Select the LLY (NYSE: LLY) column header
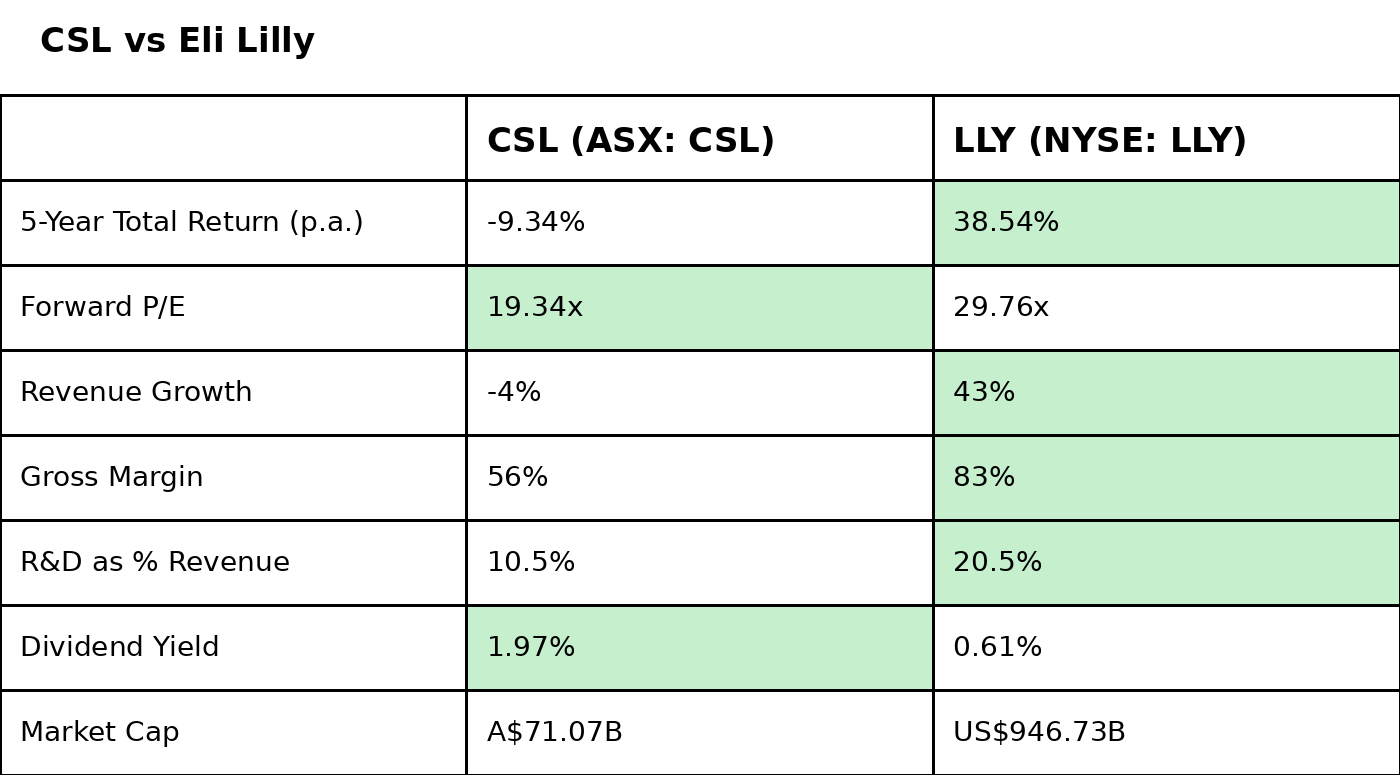 pyautogui.click(x=1099, y=141)
